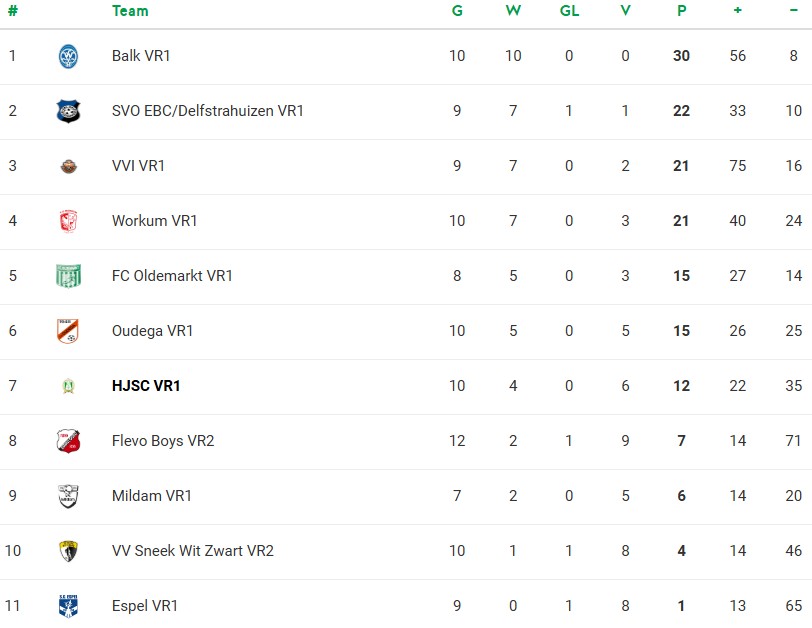Click the Oudega VR1 club crest
812x628 pixels.
tap(68, 331)
